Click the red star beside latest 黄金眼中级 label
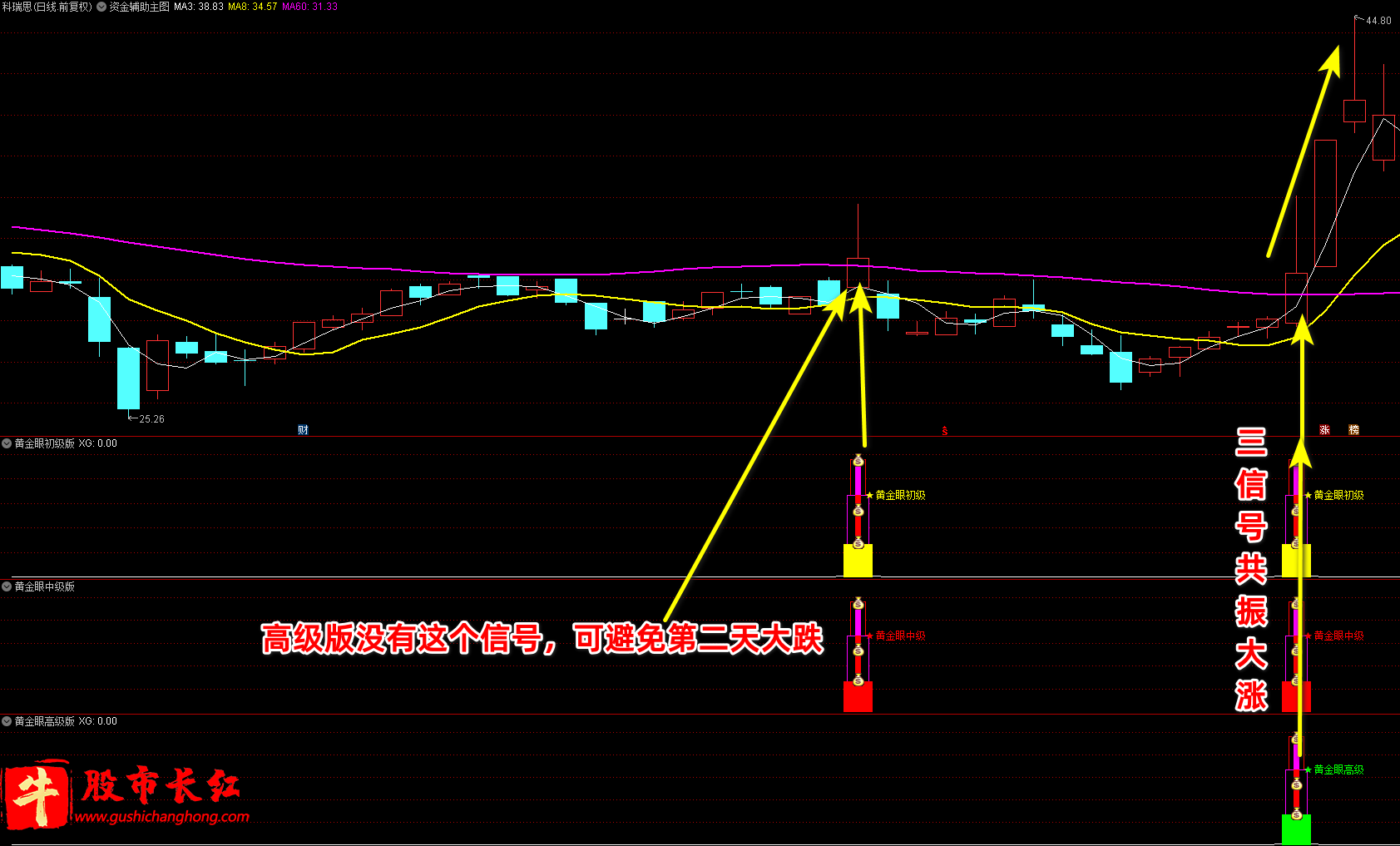This screenshot has height=846, width=1400. pos(1308,636)
